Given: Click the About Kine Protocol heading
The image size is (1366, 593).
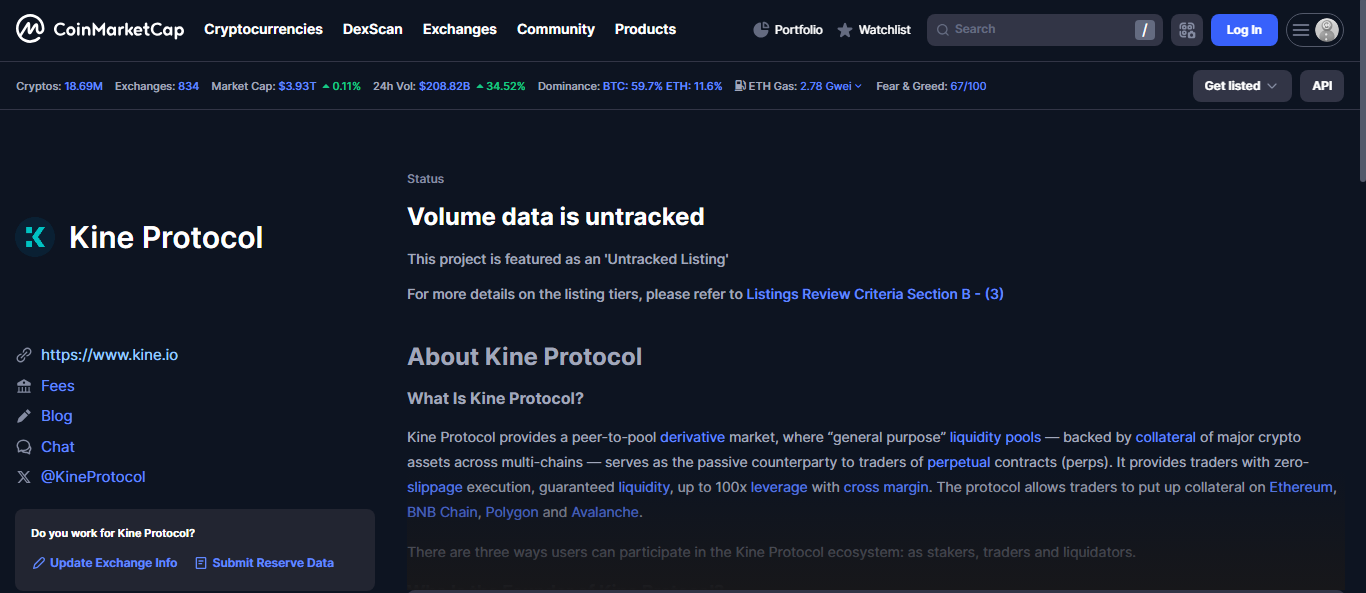Looking at the screenshot, I should coord(525,357).
